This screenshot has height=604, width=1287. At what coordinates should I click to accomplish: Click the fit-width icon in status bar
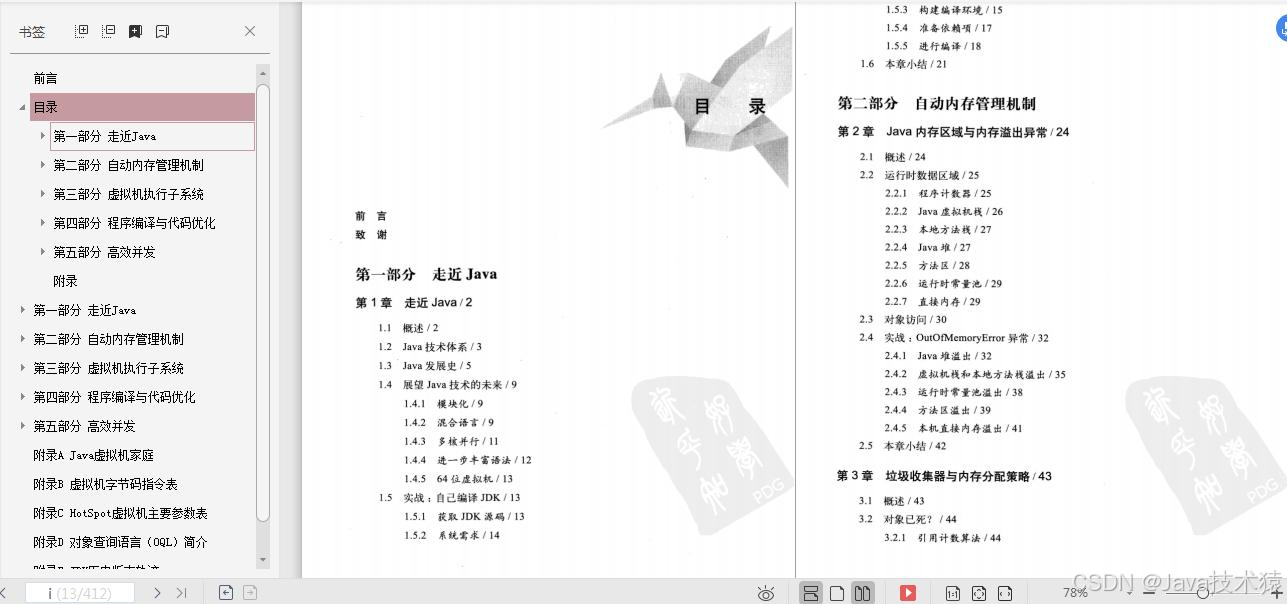click(1007, 592)
